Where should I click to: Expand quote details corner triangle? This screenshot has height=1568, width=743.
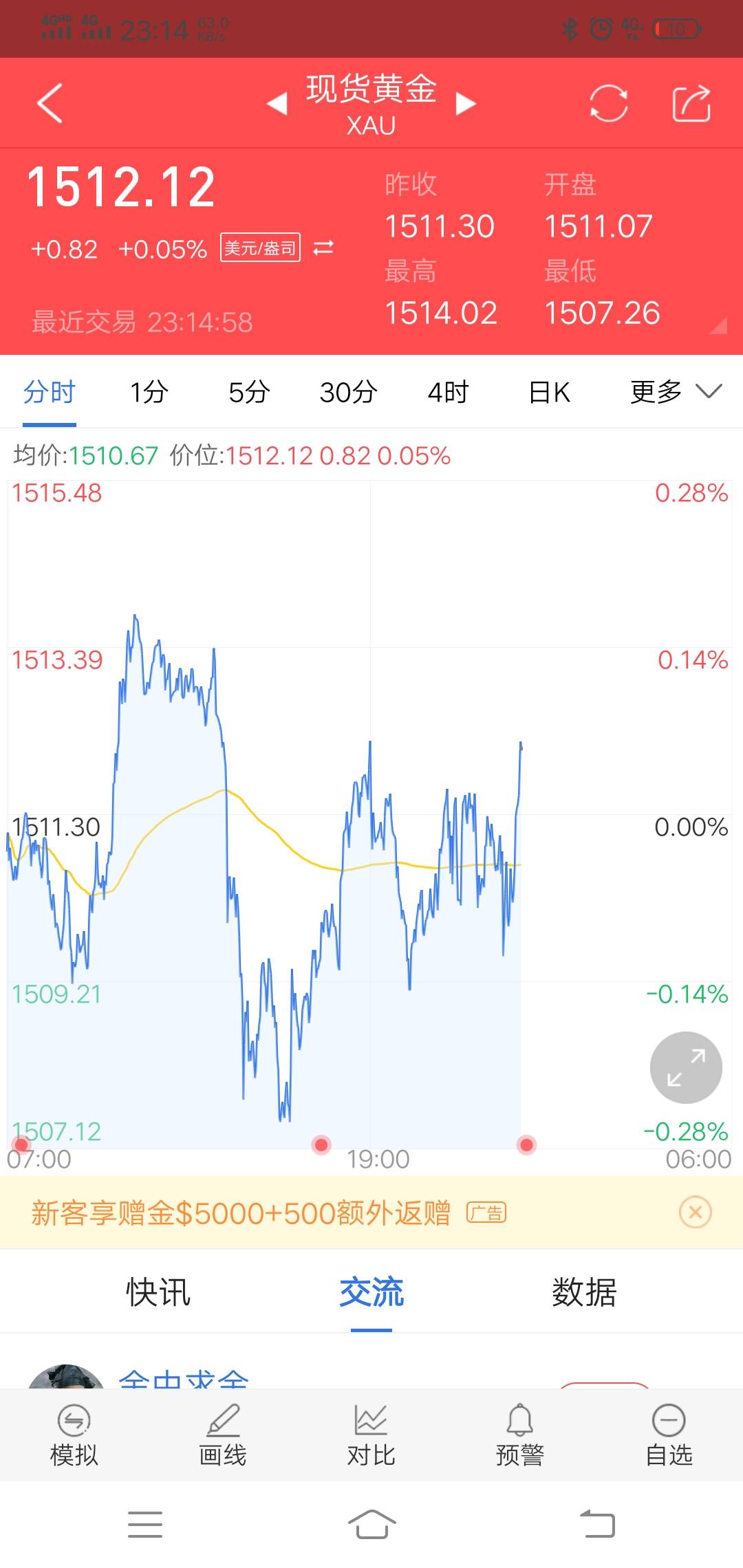click(x=718, y=326)
